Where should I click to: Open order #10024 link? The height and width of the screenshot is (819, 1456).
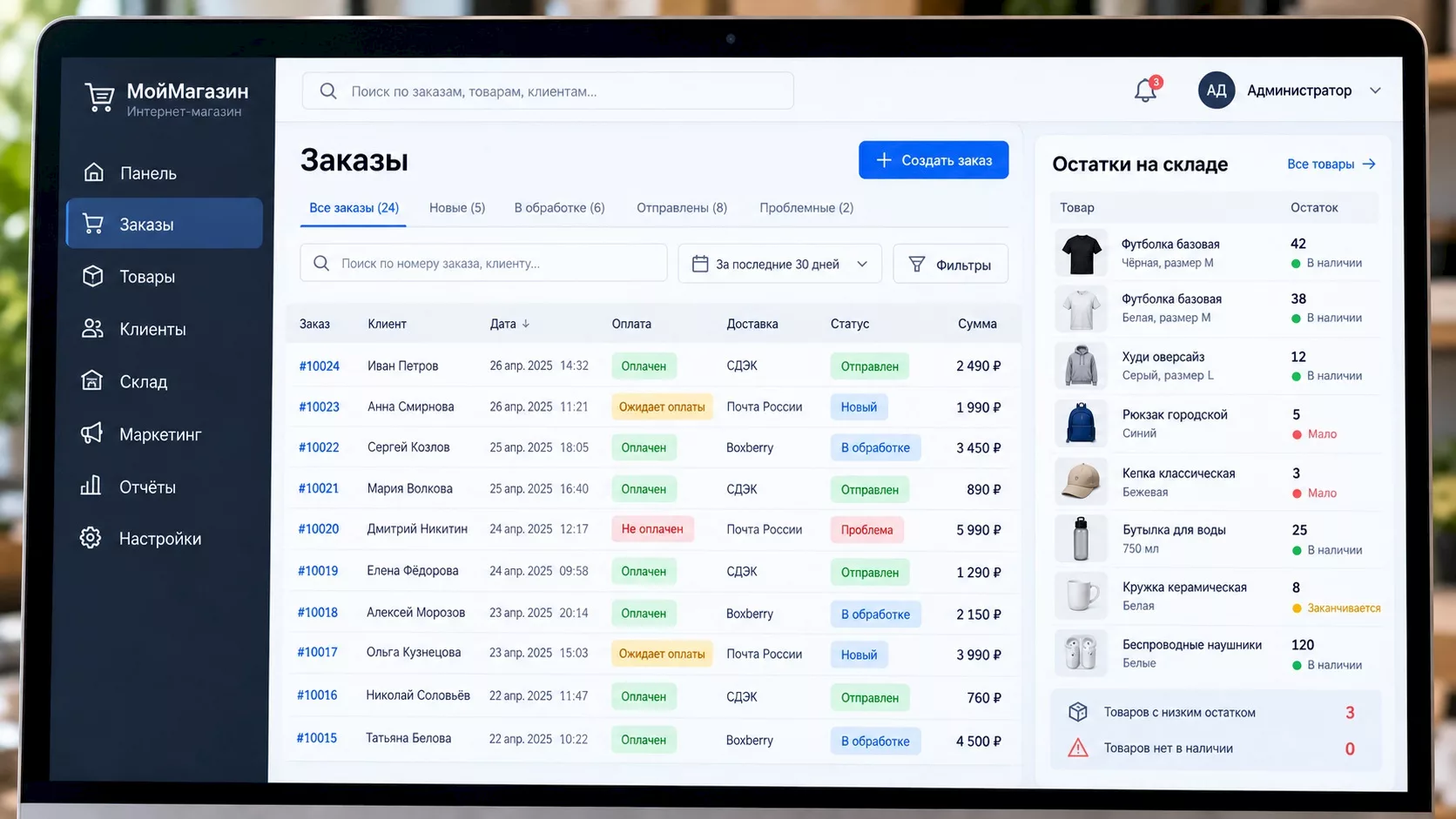319,366
